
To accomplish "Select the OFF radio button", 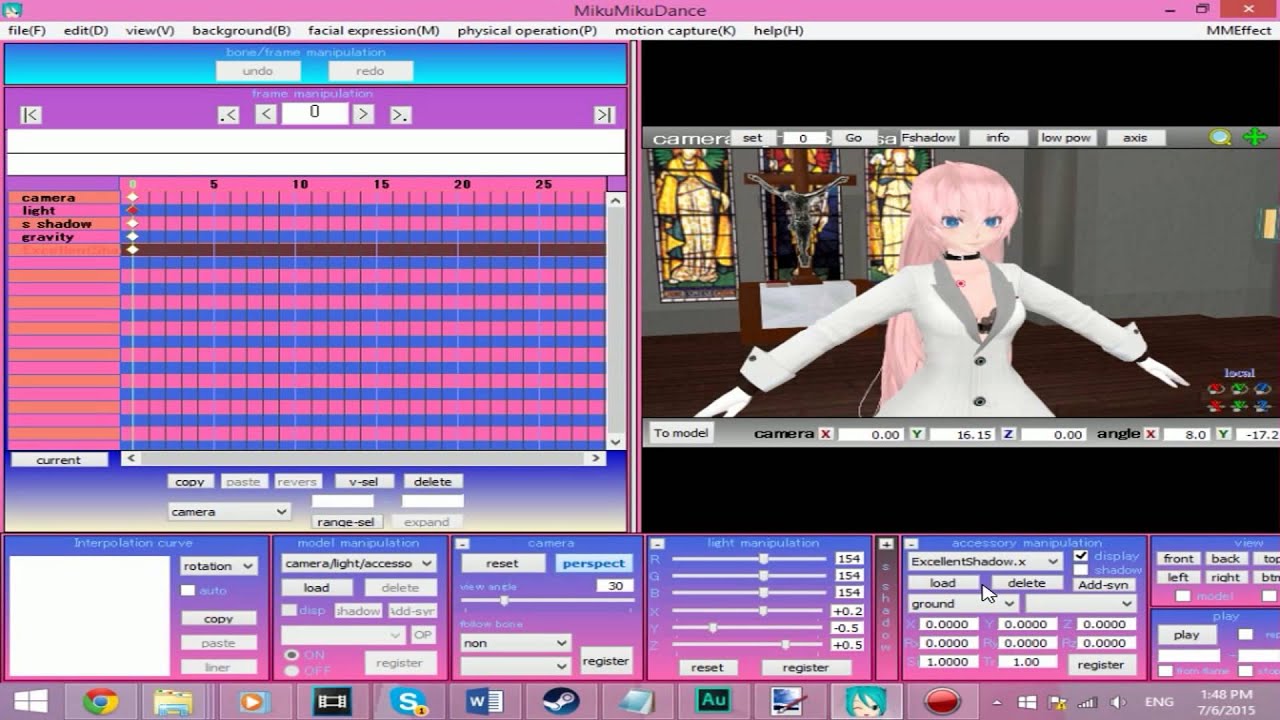I will click(x=292, y=670).
